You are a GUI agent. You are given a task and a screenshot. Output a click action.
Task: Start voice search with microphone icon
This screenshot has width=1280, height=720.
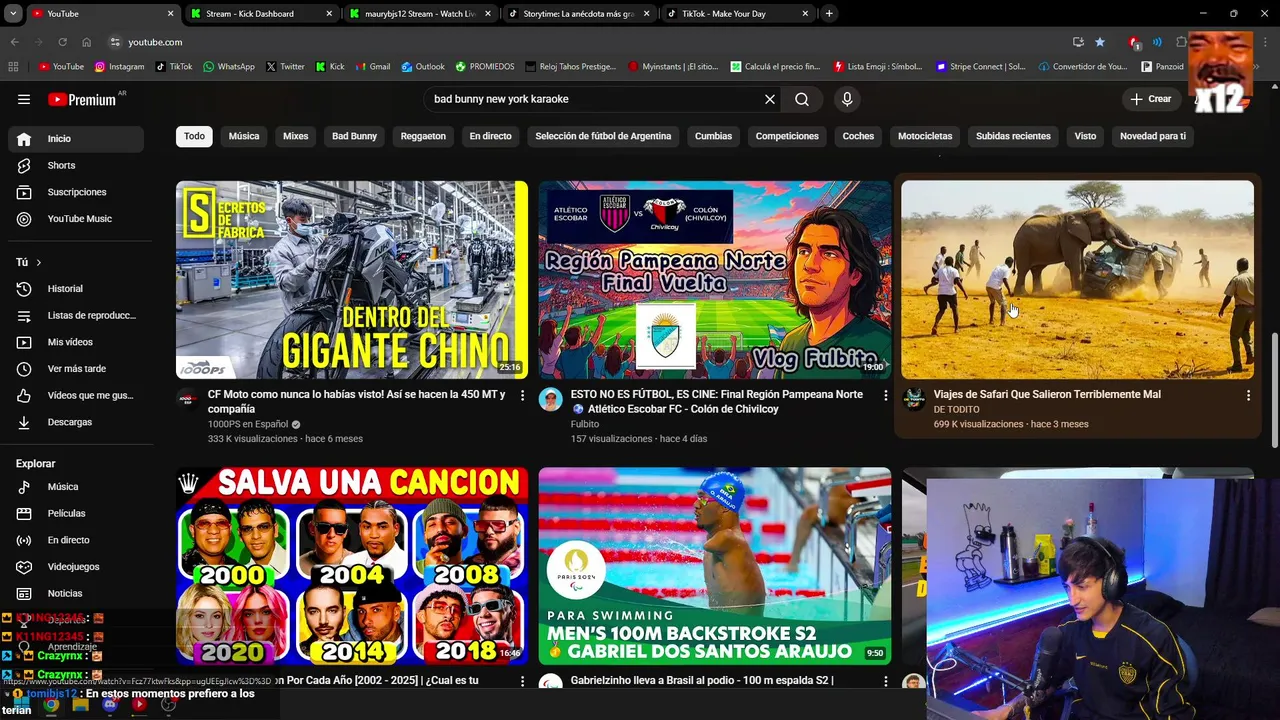[847, 99]
